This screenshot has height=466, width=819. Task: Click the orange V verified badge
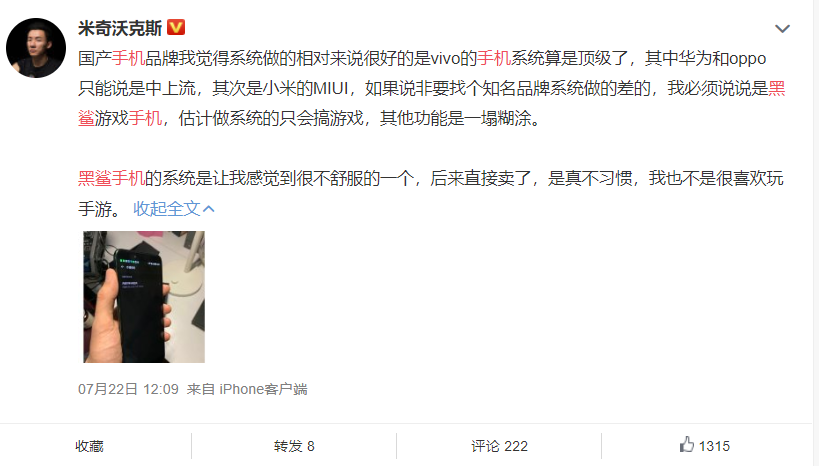(x=176, y=27)
